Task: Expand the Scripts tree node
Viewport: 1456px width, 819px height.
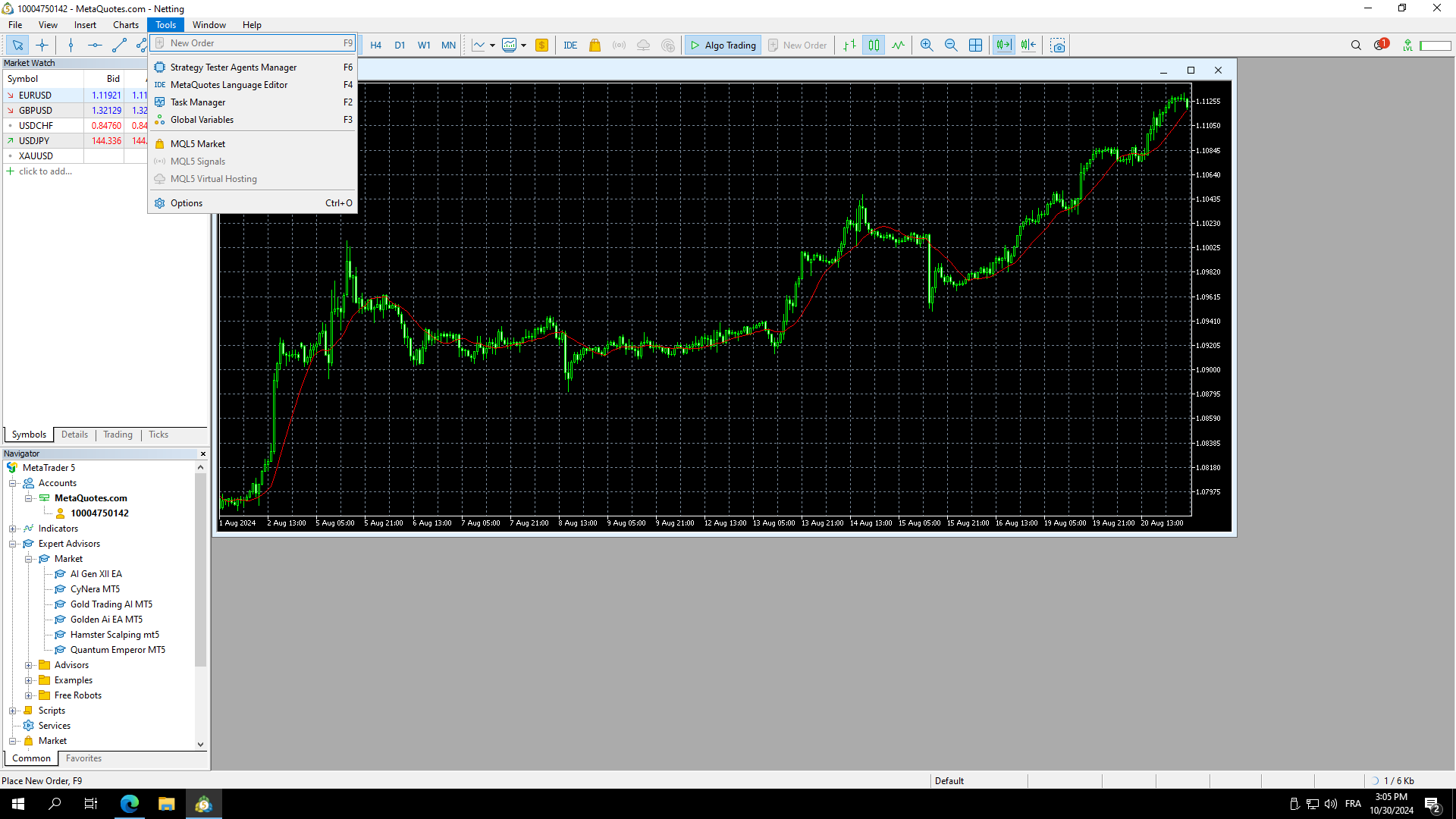Action: 13,711
